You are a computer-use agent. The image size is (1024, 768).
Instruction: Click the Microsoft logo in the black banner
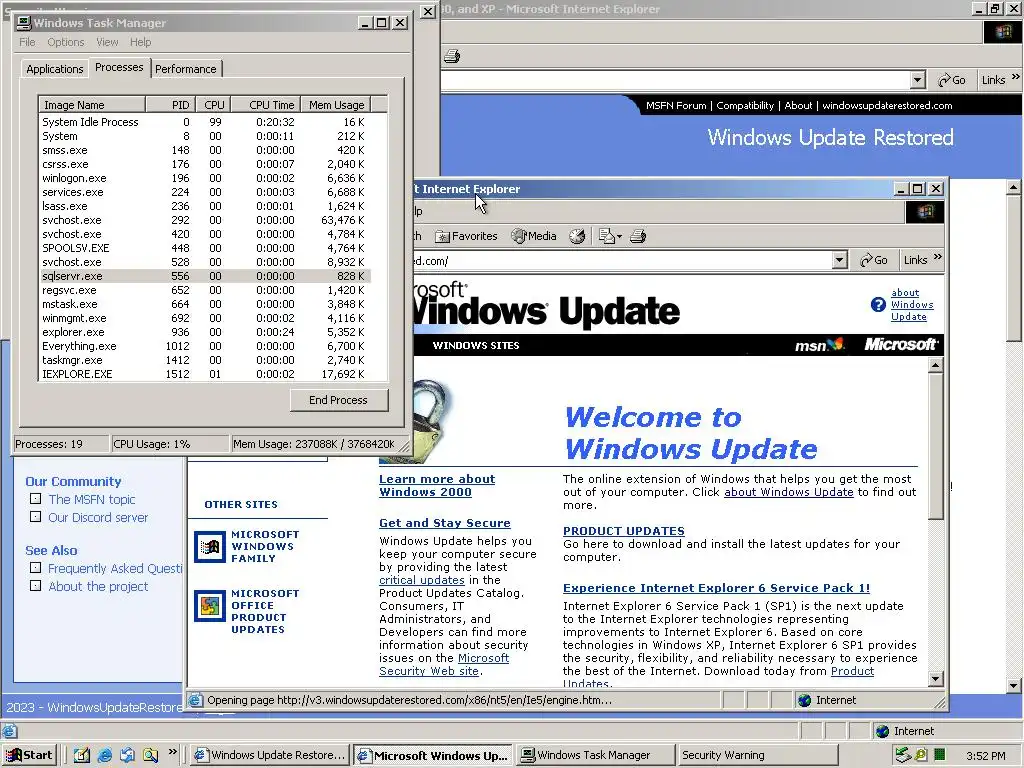901,344
